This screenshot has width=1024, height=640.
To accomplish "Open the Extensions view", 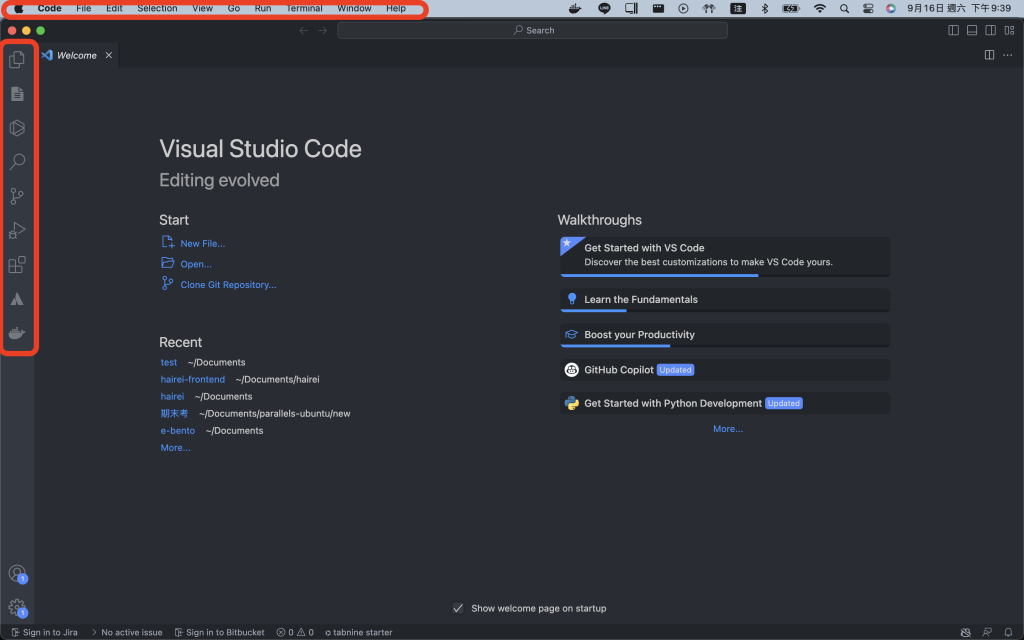I will point(17,264).
